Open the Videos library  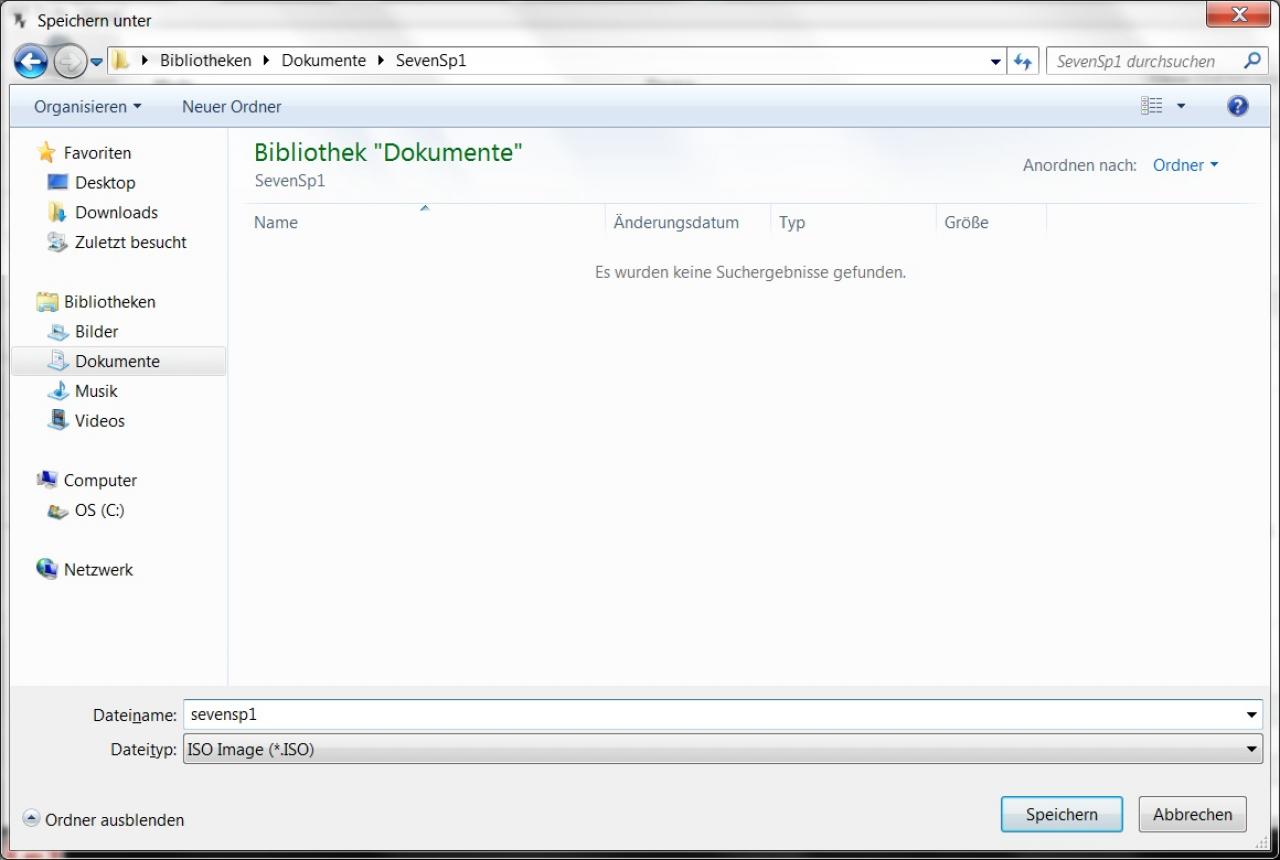pyautogui.click(x=100, y=421)
